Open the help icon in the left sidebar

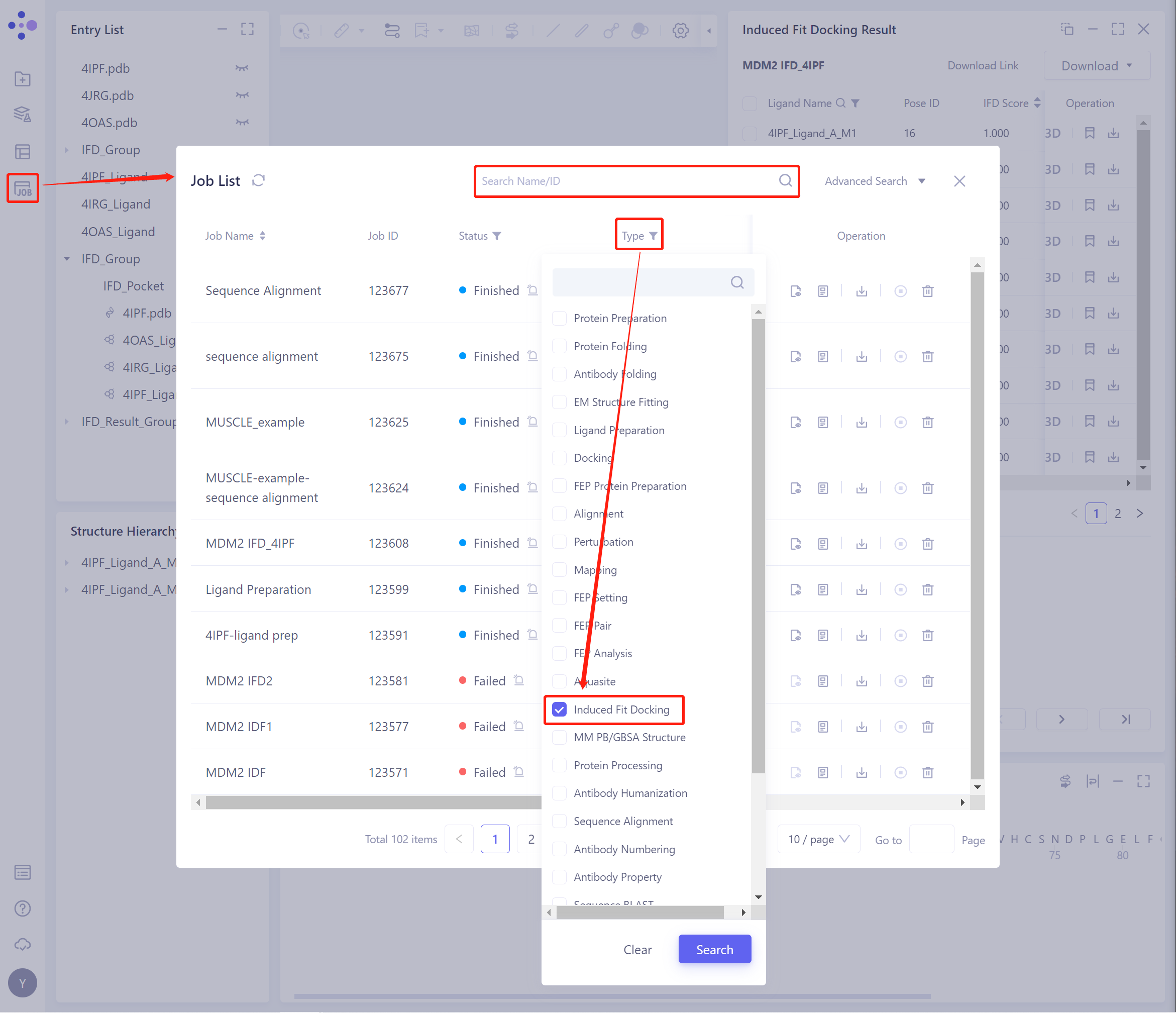(23, 908)
